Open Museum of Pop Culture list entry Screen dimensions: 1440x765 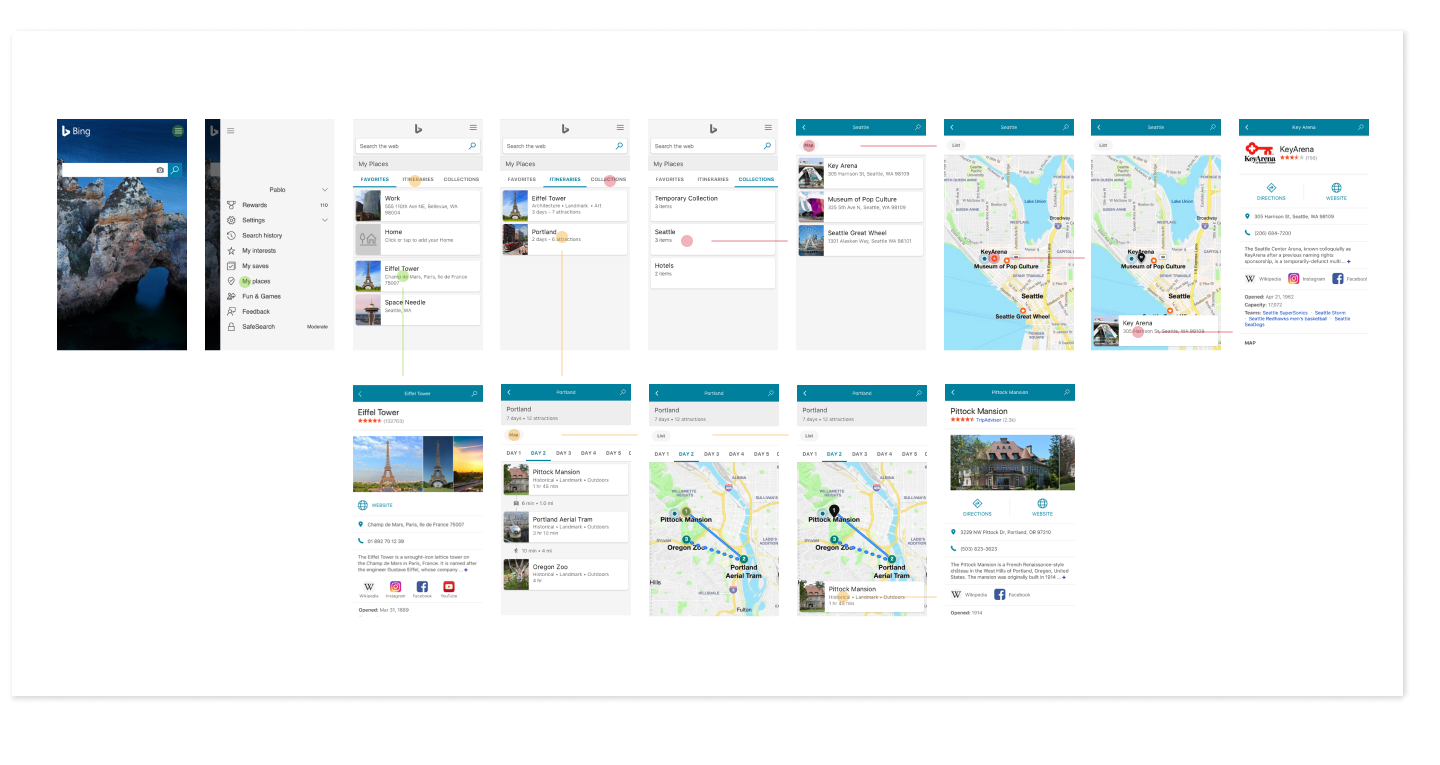pos(861,207)
